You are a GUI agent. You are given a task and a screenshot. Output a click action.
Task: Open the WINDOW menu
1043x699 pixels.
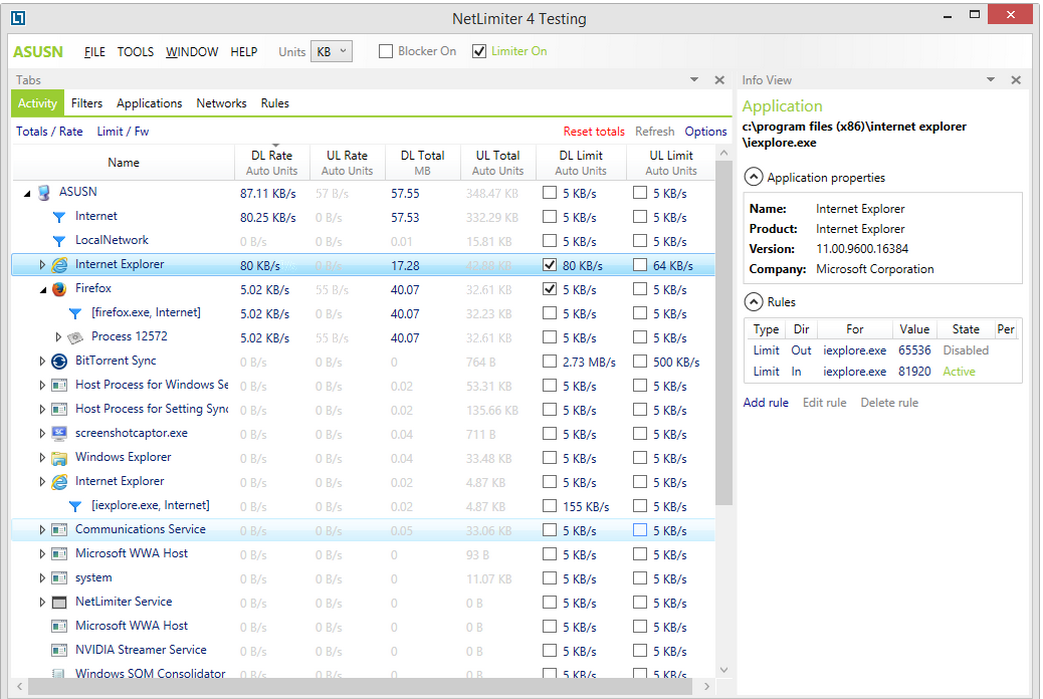coord(192,52)
